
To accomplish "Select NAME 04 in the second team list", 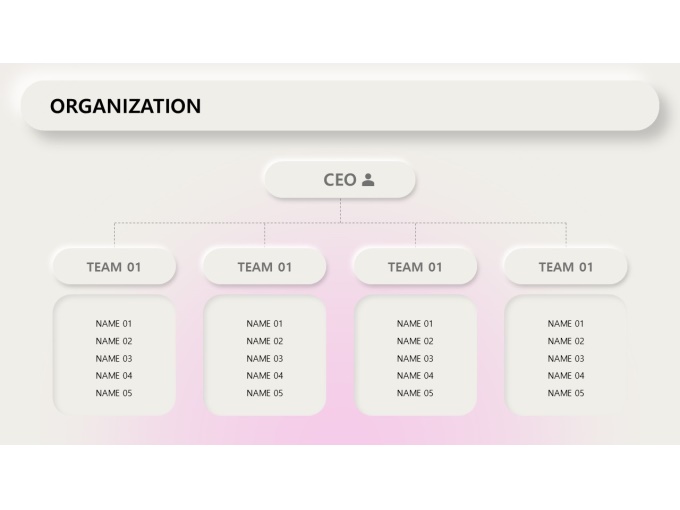I will (x=264, y=376).
